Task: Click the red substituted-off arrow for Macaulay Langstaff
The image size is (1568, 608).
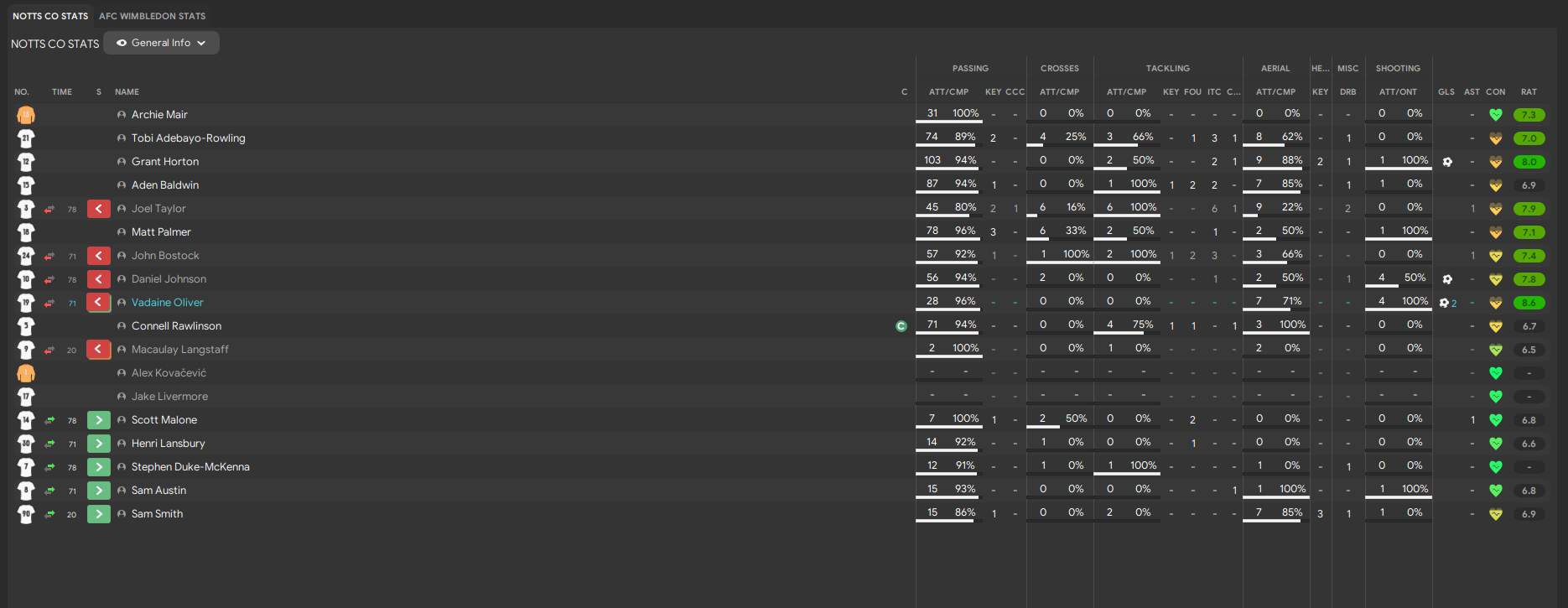Action: [x=99, y=350]
